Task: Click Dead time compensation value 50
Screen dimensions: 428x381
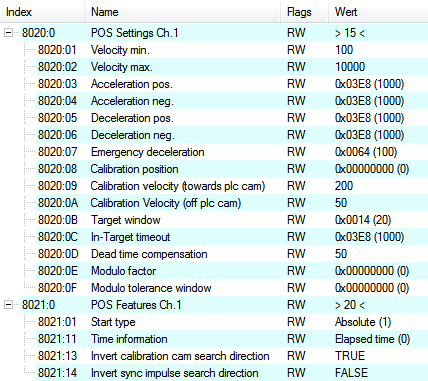Action: pyautogui.click(x=341, y=254)
